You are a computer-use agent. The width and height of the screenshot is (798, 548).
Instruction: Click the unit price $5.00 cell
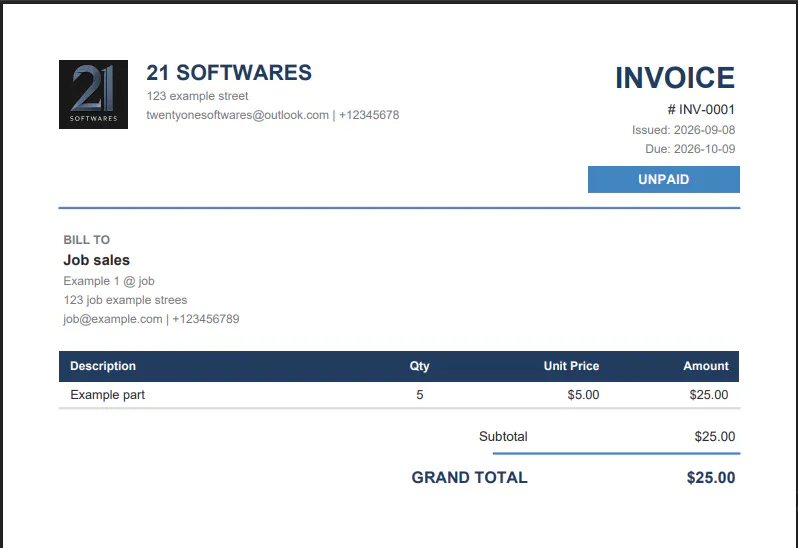pyautogui.click(x=583, y=395)
